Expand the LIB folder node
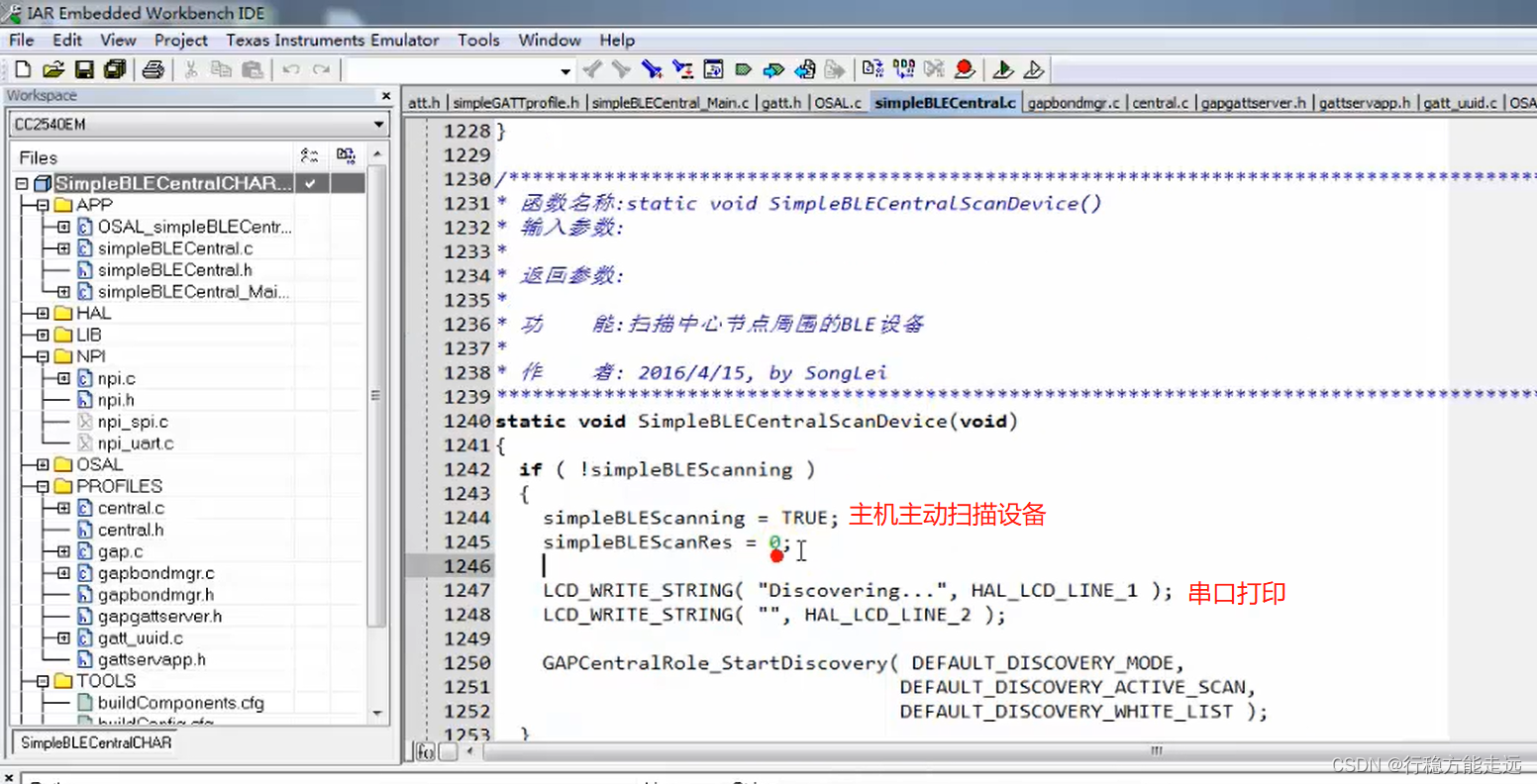The height and width of the screenshot is (784, 1537). [43, 335]
